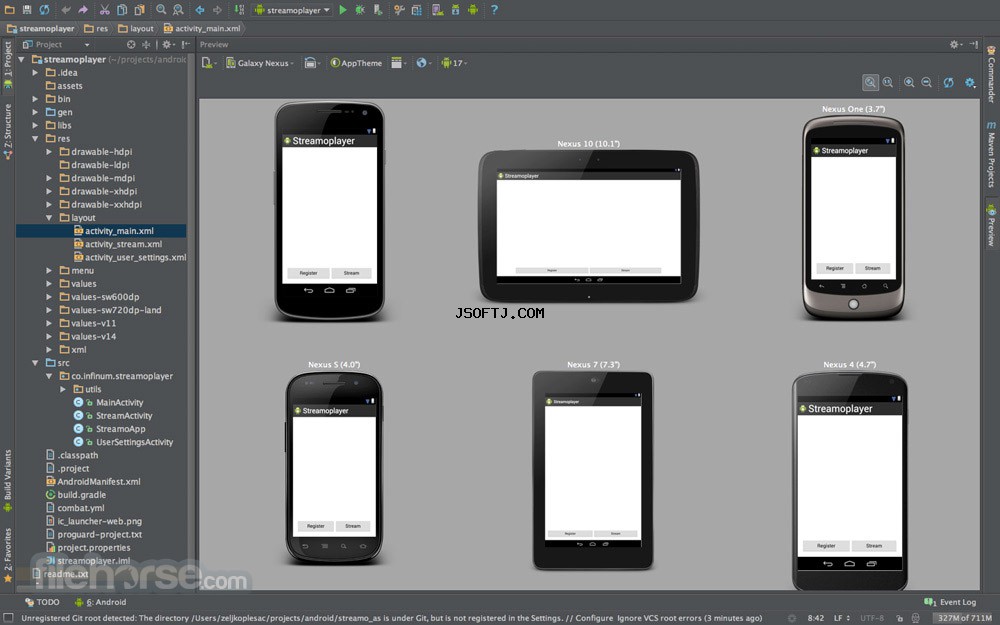Select the MainActivity class
Screen dimensions: 1000x625
(119, 402)
